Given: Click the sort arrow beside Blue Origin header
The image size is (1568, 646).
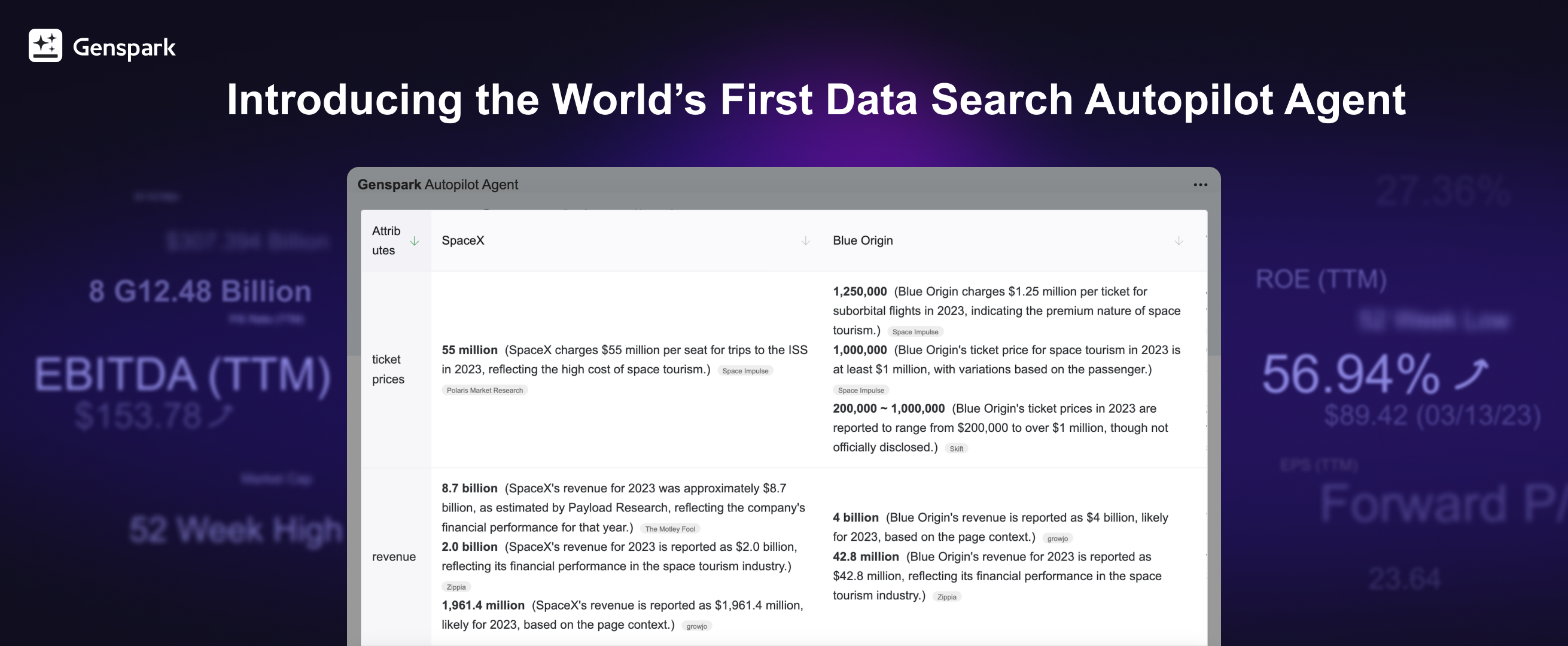Looking at the screenshot, I should point(1179,240).
